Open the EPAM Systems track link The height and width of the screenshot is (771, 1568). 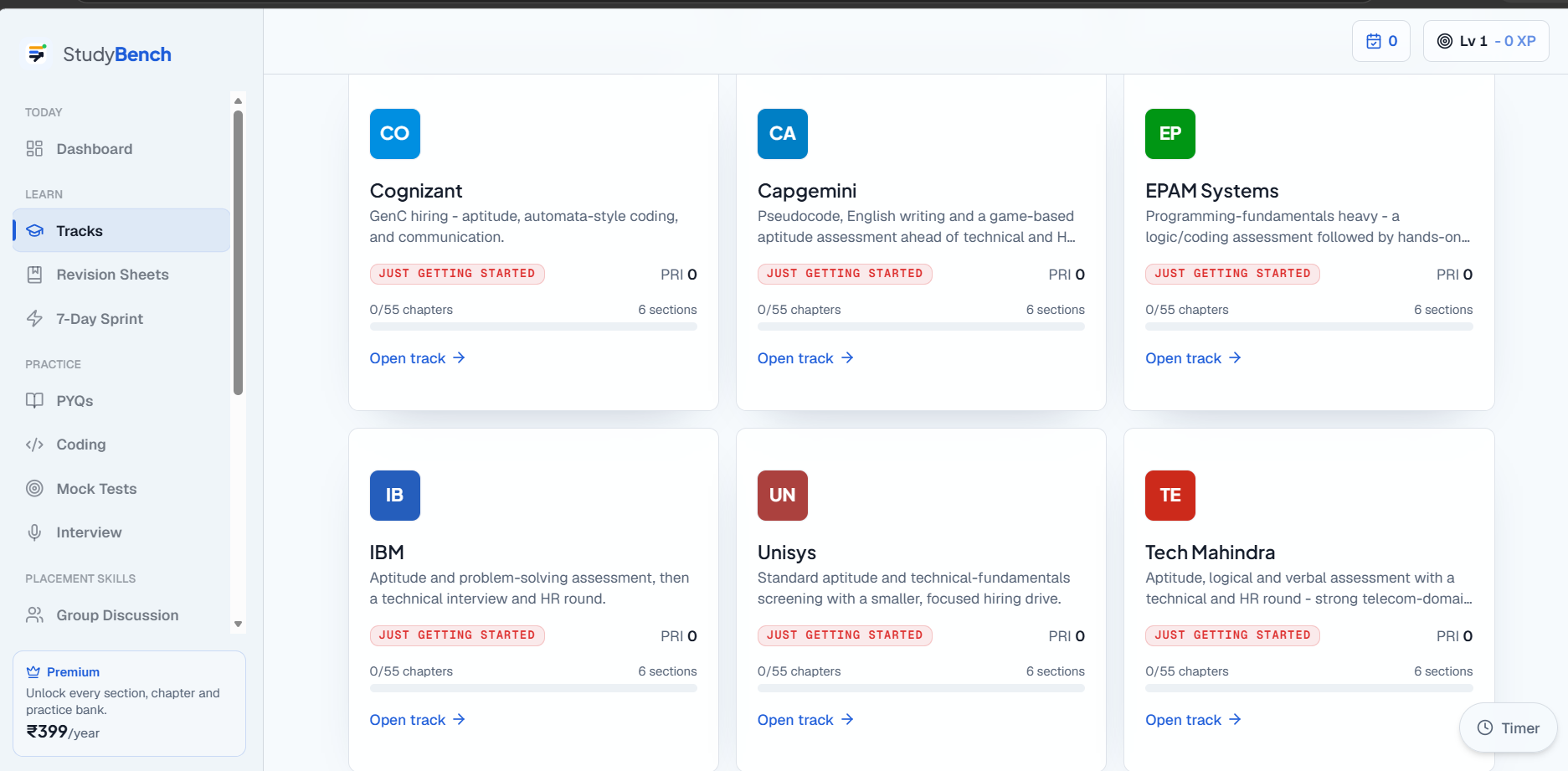[x=1193, y=358]
